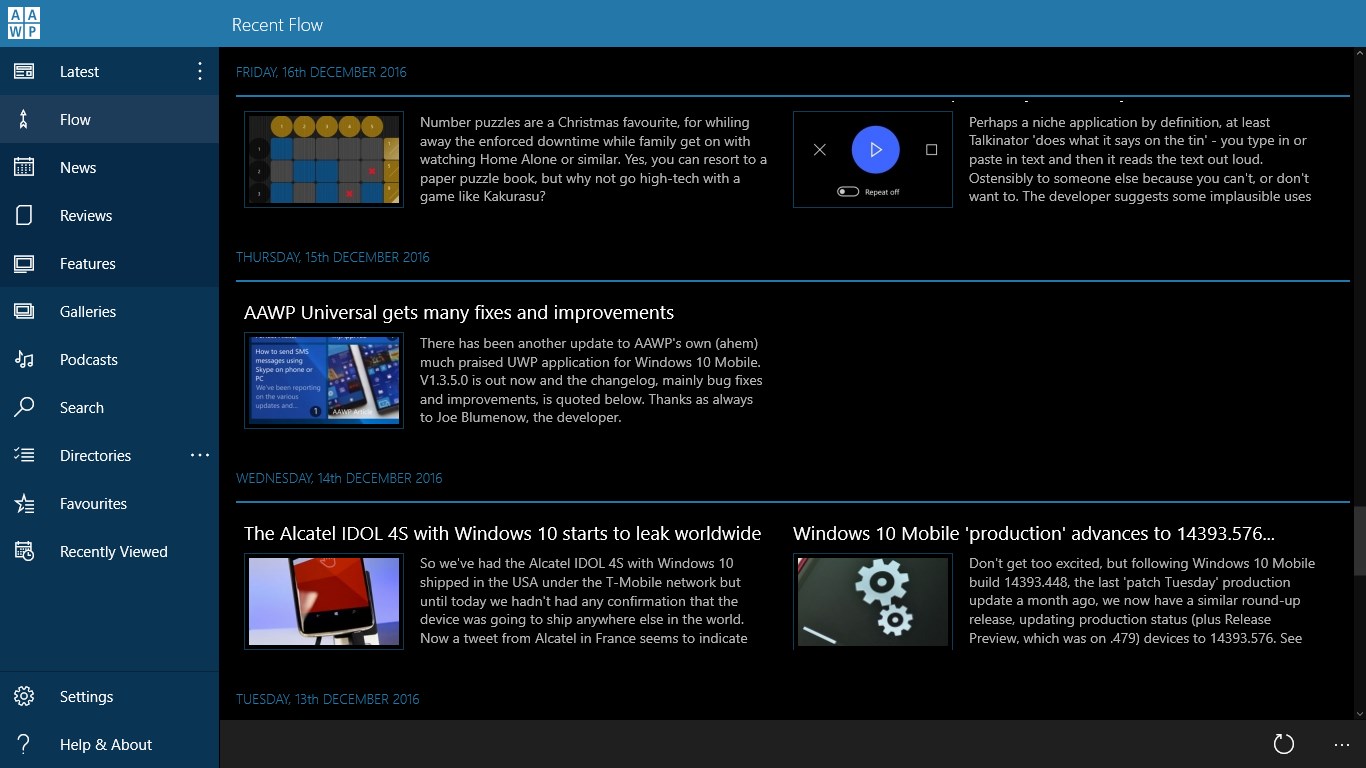
Task: Open Settings label in sidebar
Action: [87, 696]
